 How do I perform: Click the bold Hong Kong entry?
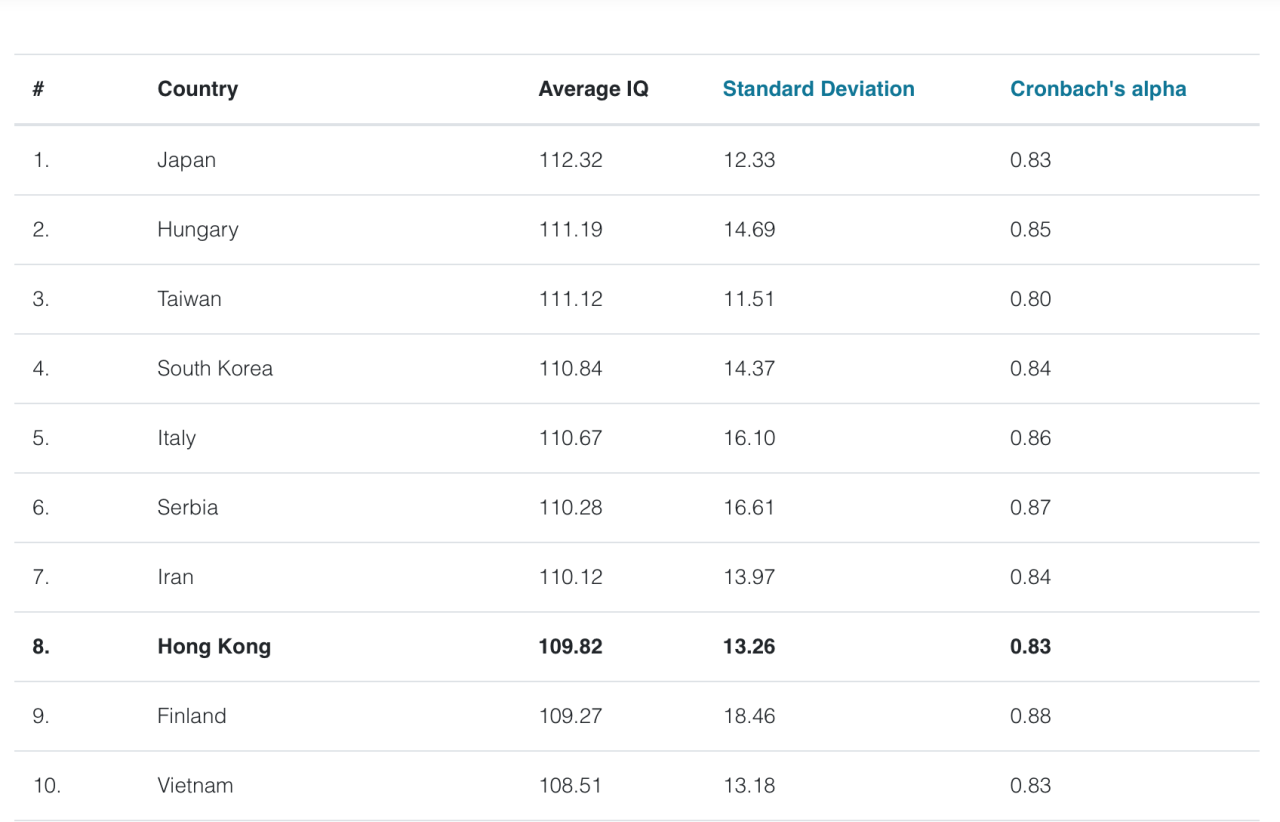pos(214,647)
